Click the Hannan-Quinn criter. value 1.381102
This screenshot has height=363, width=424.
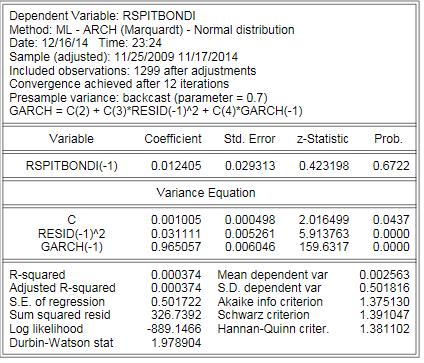click(384, 329)
